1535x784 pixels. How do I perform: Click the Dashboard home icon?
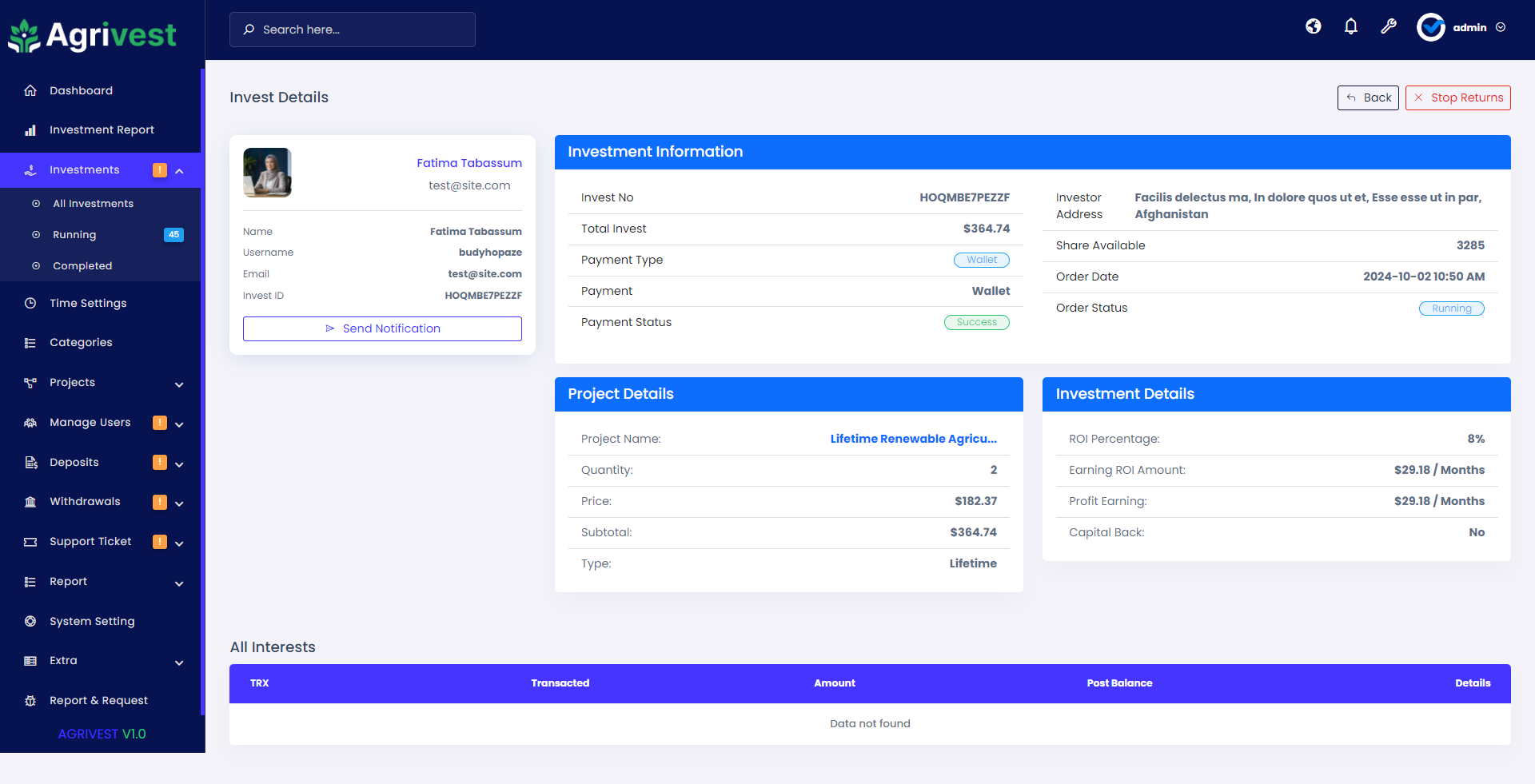[x=30, y=90]
